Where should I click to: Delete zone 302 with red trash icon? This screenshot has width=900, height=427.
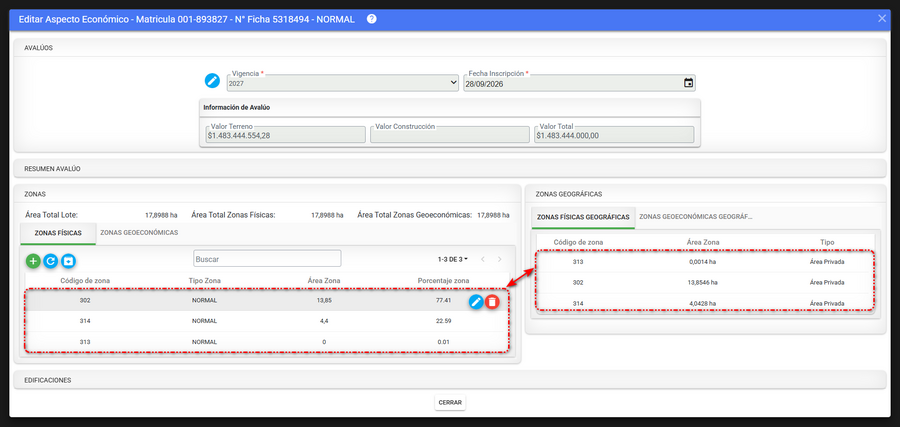click(x=492, y=301)
